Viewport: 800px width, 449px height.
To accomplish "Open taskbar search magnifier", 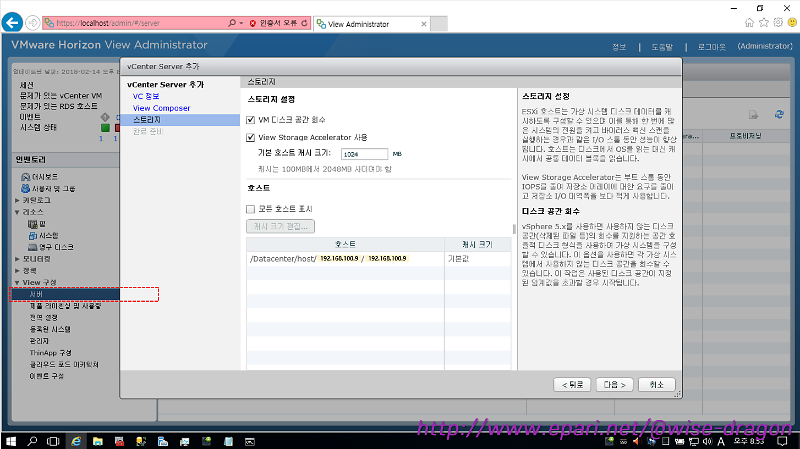I will [32, 441].
